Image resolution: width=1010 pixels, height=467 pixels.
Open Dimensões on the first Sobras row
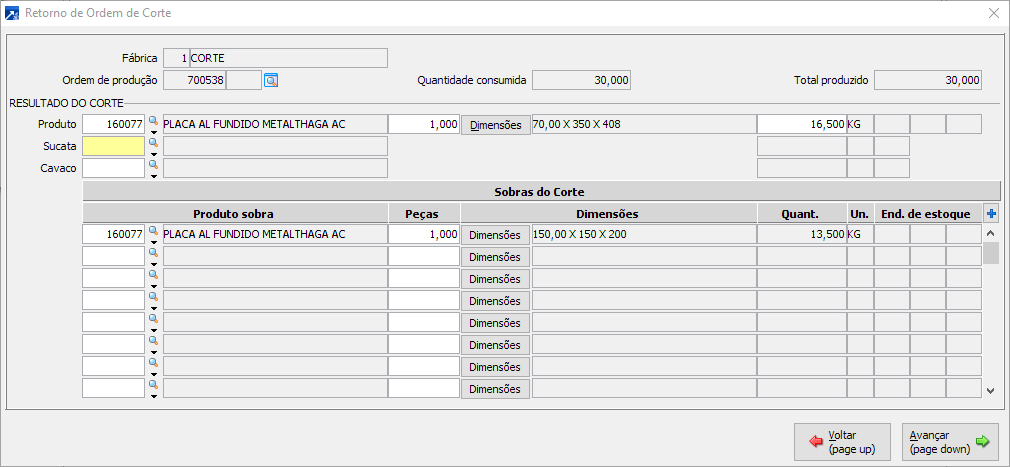[x=495, y=235]
